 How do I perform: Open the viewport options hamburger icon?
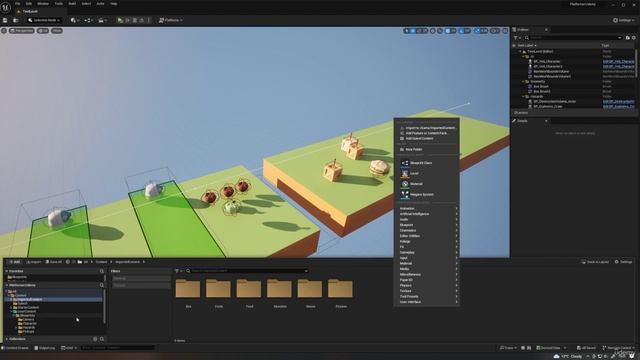tap(4, 31)
